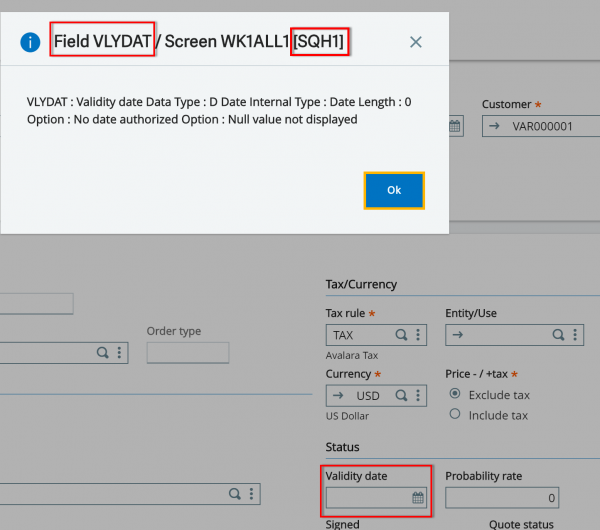Click into the Probability rate field
Screen dimensions: 600x530
pyautogui.click(x=501, y=497)
